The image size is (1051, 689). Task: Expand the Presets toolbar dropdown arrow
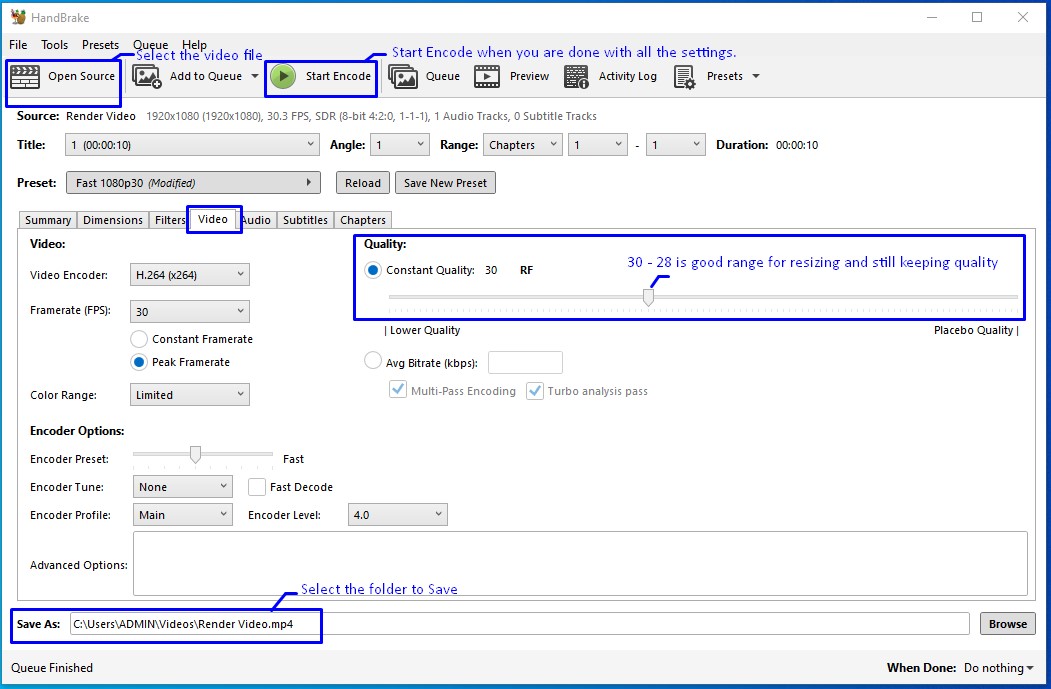756,76
